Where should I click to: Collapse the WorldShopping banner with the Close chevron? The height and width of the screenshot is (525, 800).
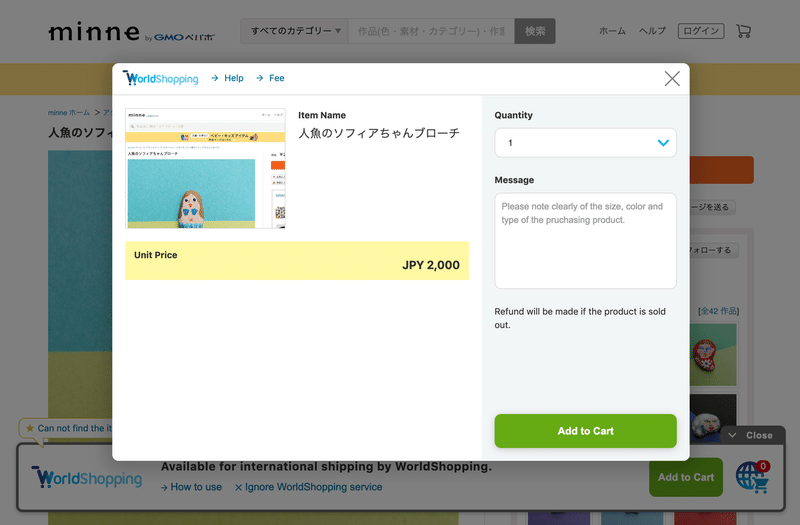pos(753,435)
